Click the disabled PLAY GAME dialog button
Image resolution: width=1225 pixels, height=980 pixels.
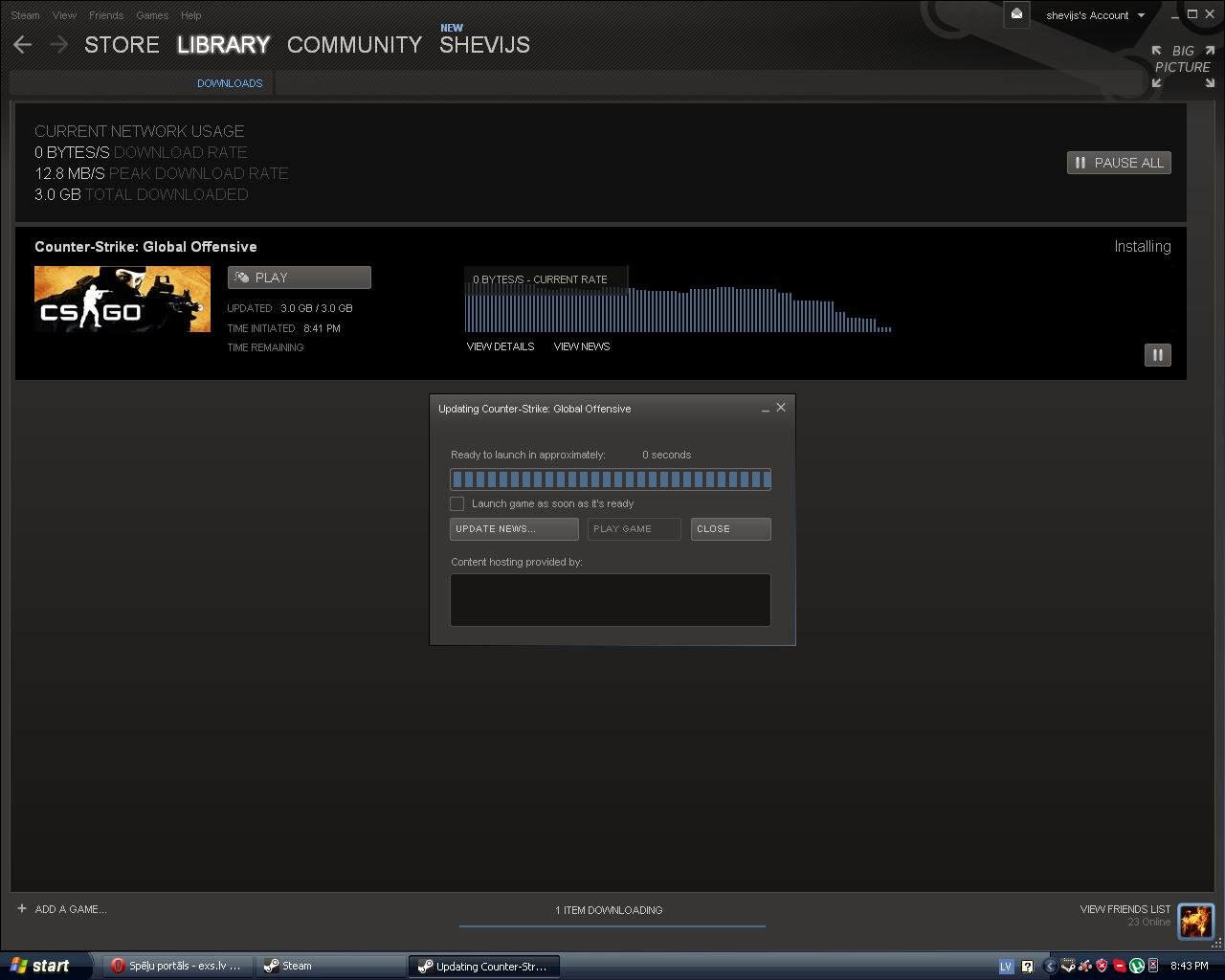coord(634,529)
